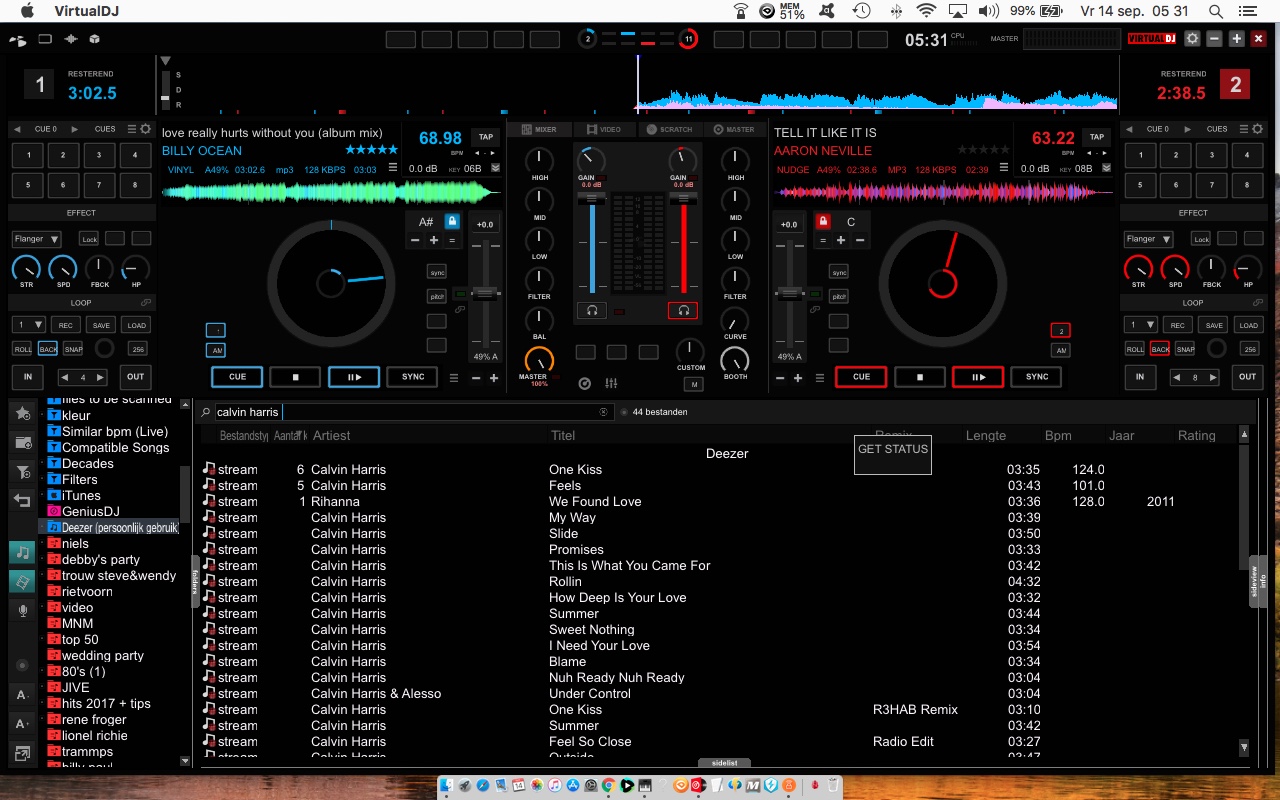The width and height of the screenshot is (1280, 800).
Task: Switch to MASTER tab
Action: 734,129
